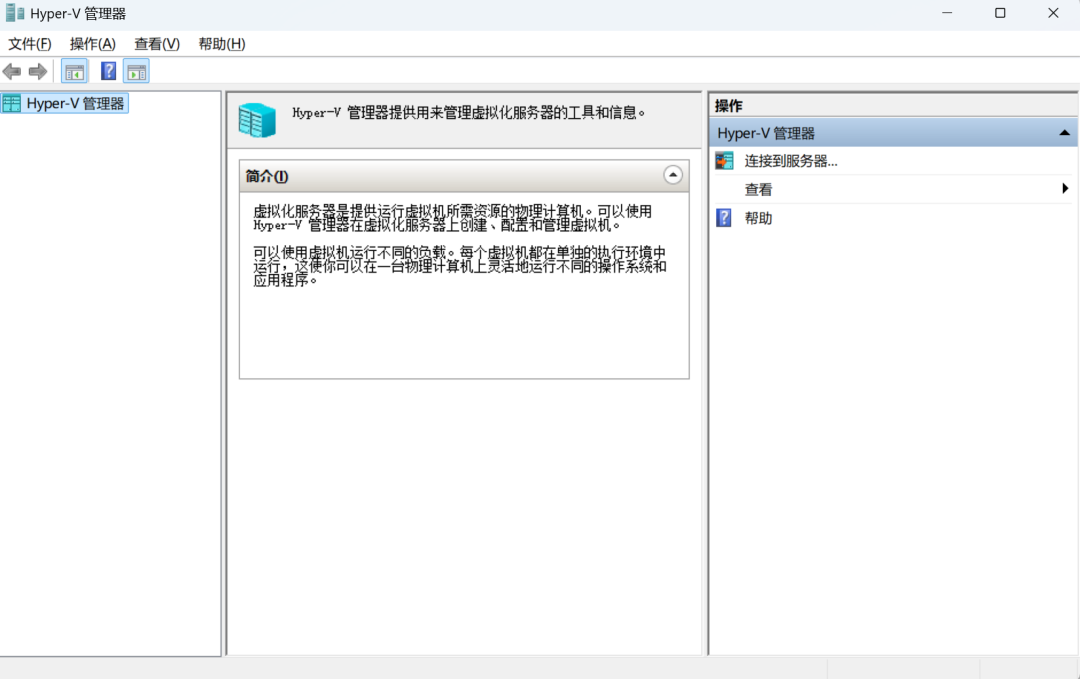This screenshot has height=679, width=1080.
Task: Click the Hyper-V 管理器 actions group header
Action: (x=893, y=133)
